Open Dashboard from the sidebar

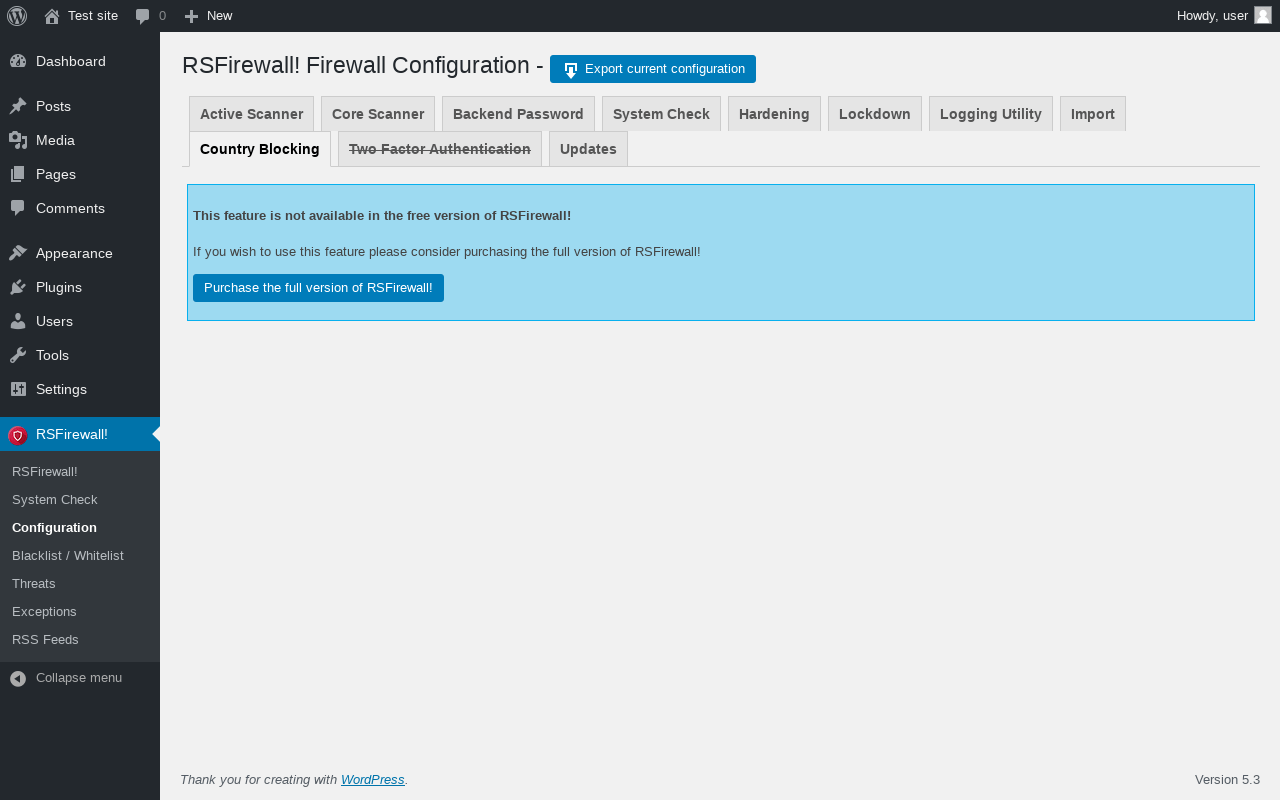(80, 61)
